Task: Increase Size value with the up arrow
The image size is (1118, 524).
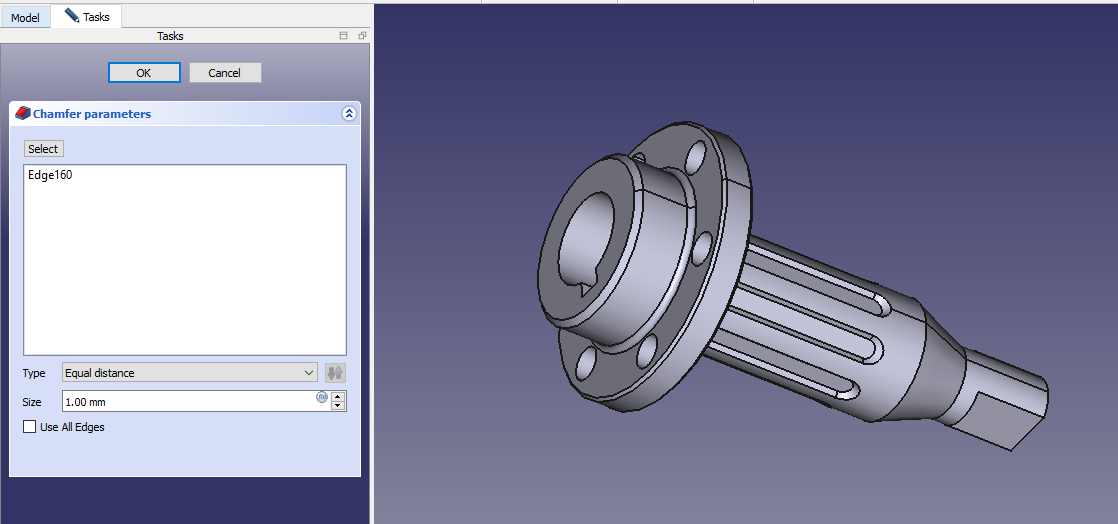Action: coord(338,396)
